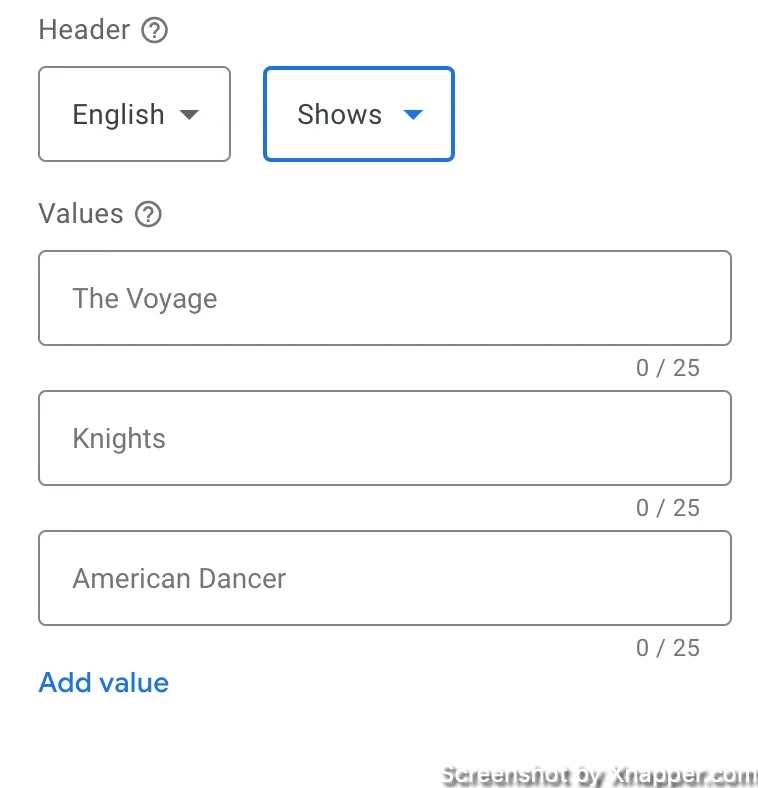
Task: Click the Screenshot by Xnapper.com watermark
Action: pyautogui.click(x=599, y=775)
